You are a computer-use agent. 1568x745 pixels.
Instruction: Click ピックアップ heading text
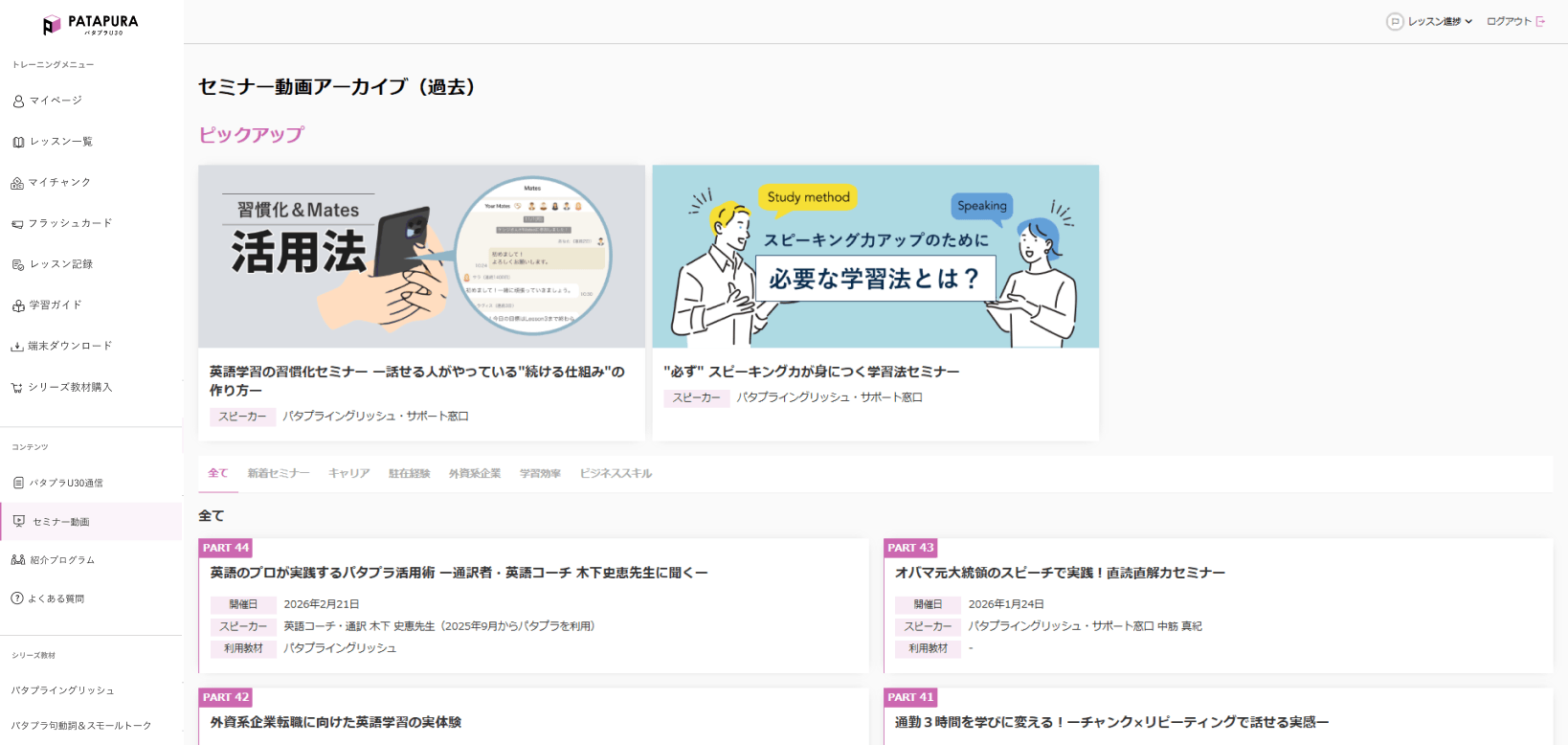pyautogui.click(x=252, y=135)
